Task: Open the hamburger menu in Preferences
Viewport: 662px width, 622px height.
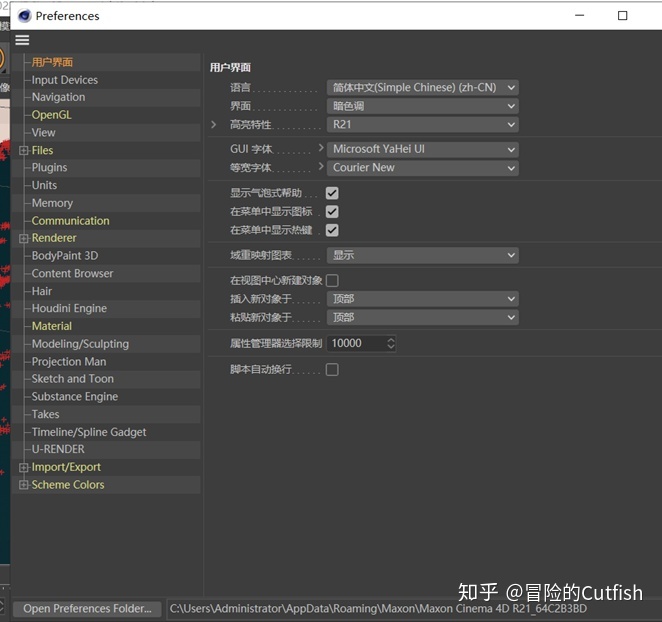Action: [22, 40]
